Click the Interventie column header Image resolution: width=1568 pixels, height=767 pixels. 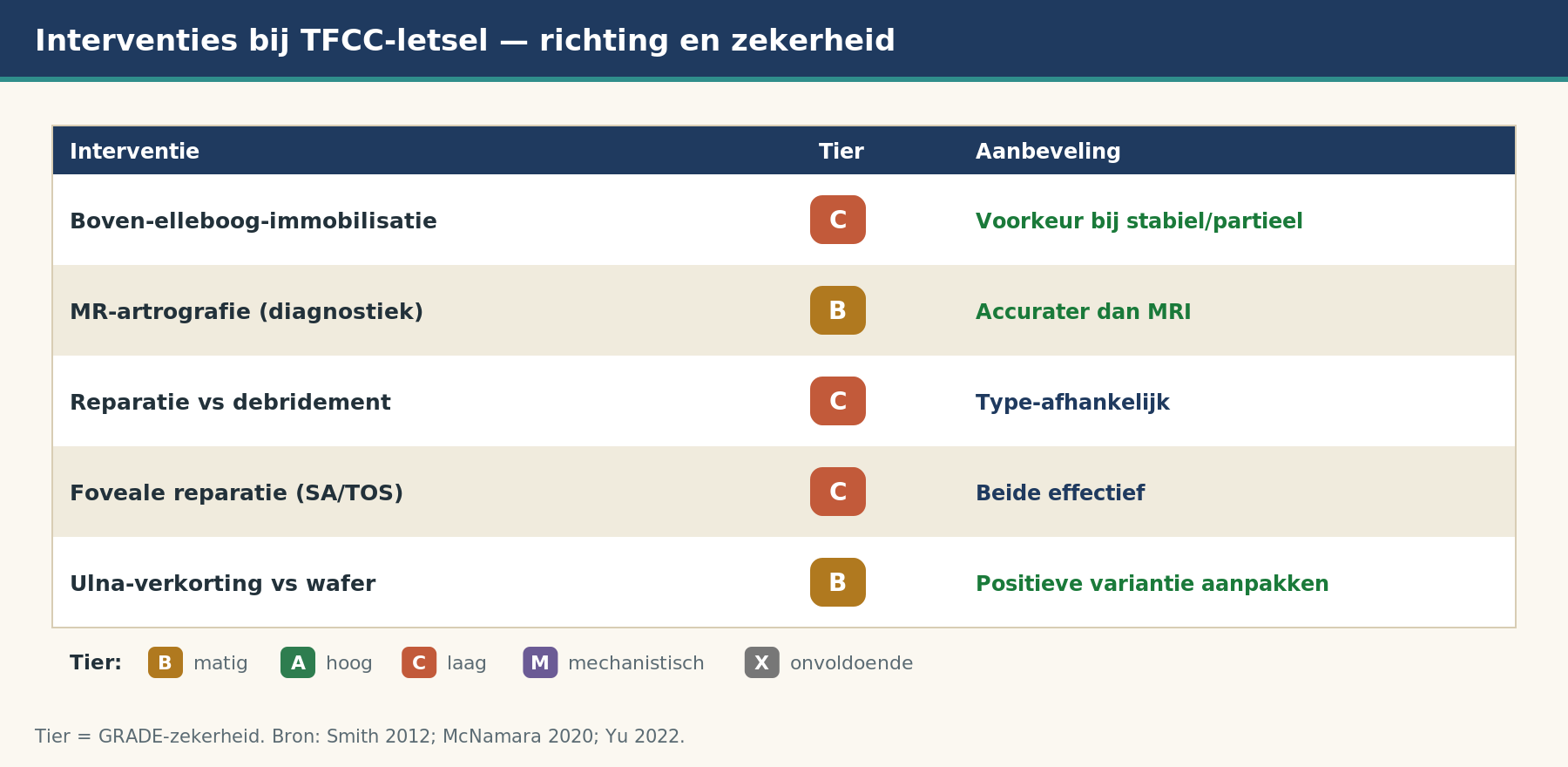[134, 152]
